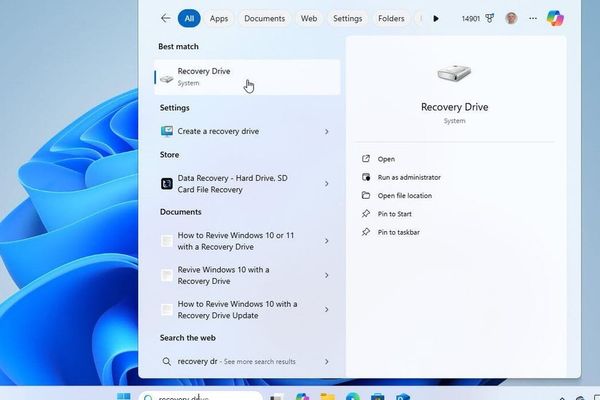Switch to the Documents filter tab
The width and height of the screenshot is (600, 400).
click(264, 18)
